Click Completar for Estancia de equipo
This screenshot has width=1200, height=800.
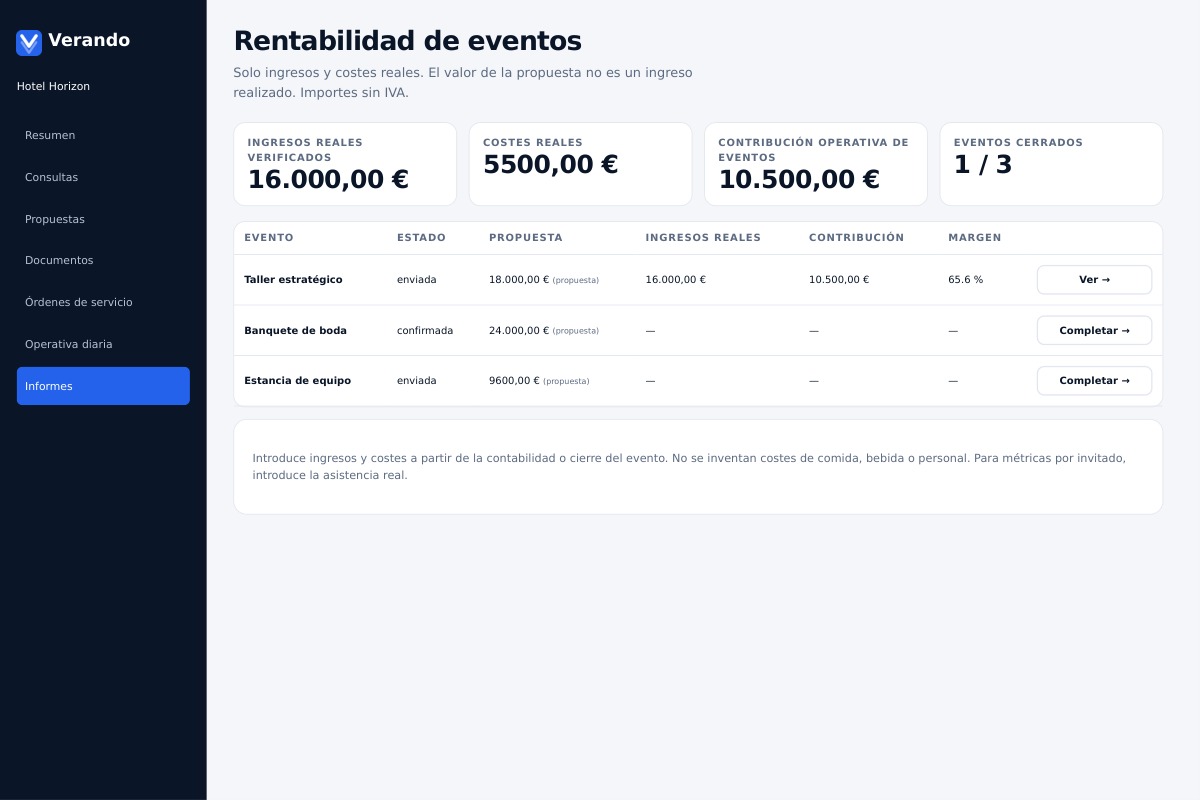pos(1094,381)
